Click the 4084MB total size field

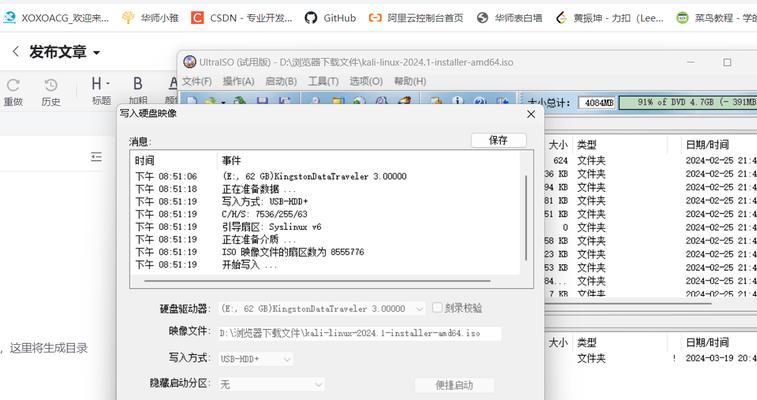597,102
